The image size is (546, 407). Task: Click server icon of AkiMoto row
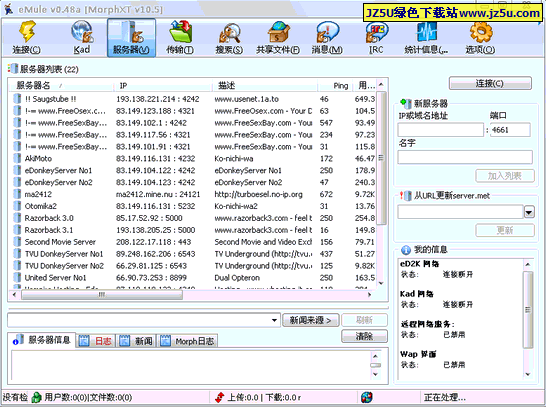pyautogui.click(x=17, y=158)
